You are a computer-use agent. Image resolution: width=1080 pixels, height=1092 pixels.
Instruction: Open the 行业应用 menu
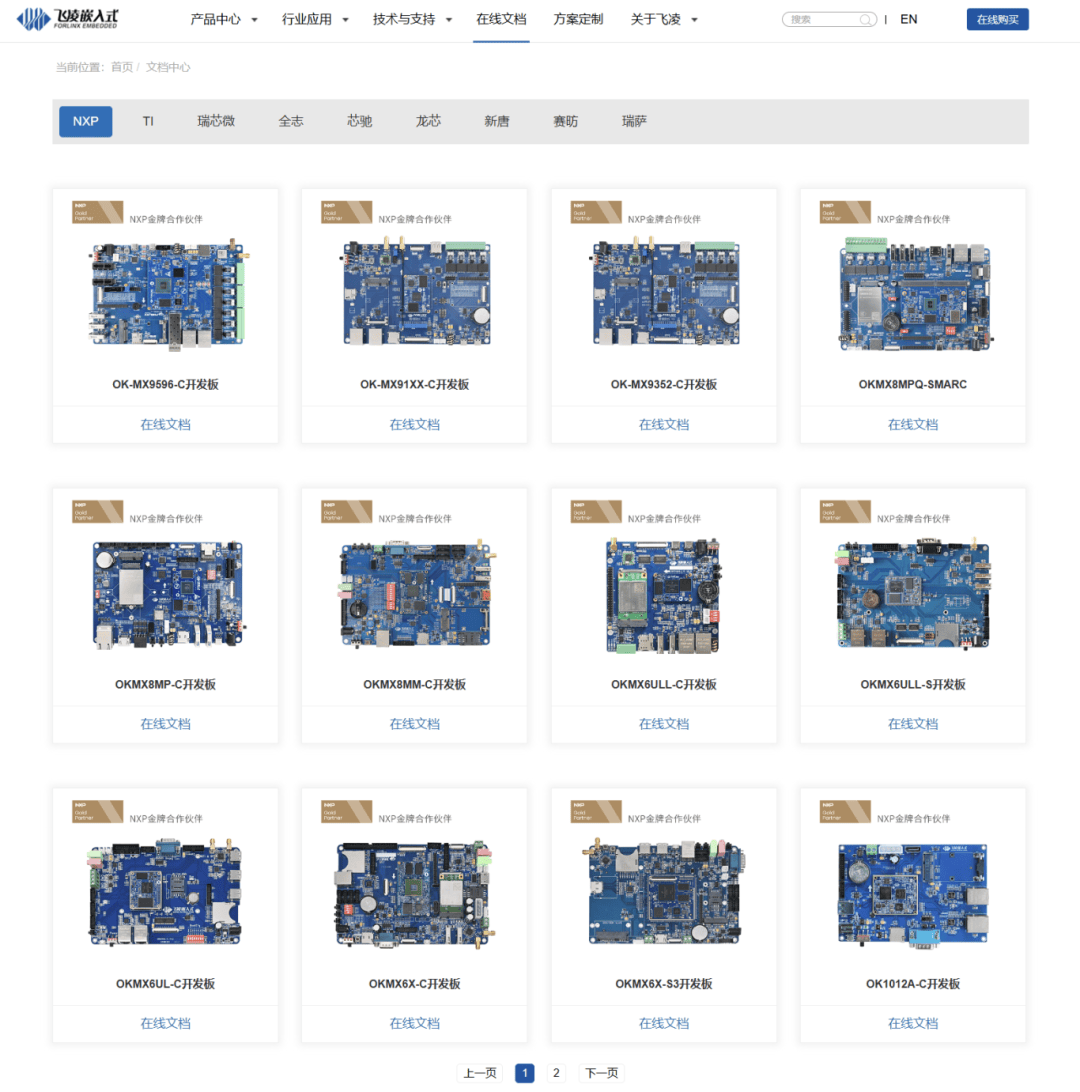pos(307,20)
